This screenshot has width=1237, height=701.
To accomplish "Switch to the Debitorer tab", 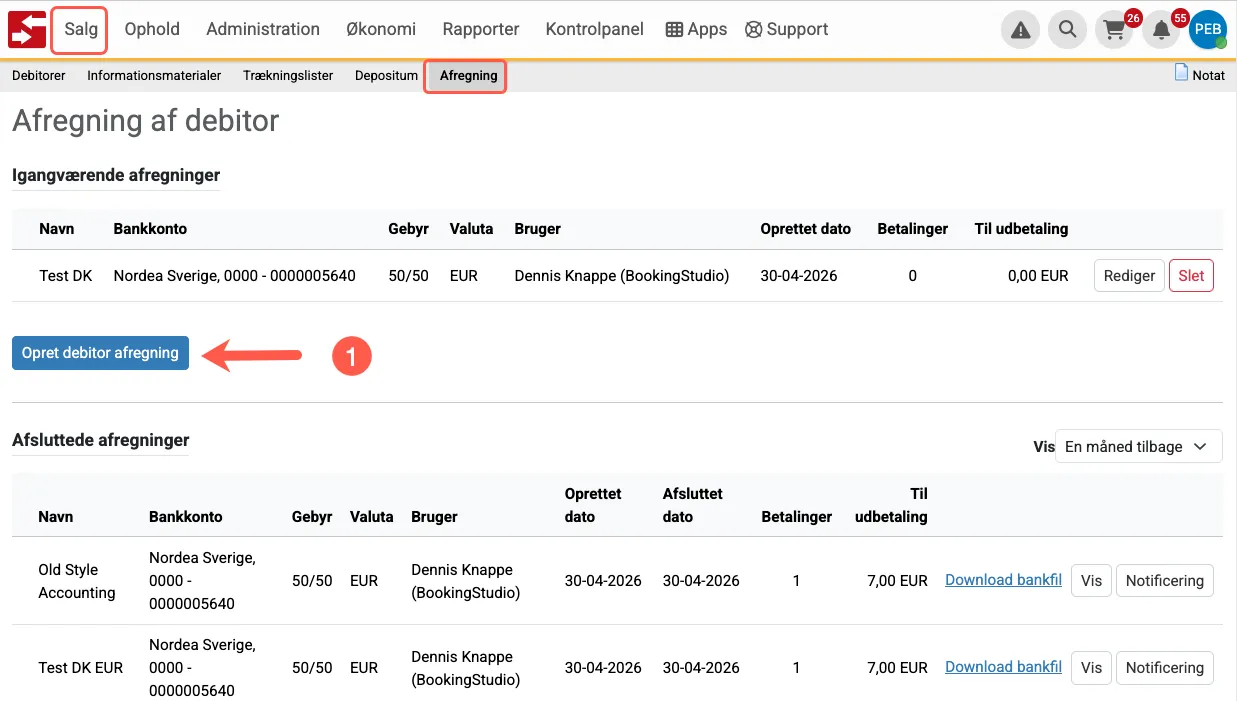I will point(39,76).
